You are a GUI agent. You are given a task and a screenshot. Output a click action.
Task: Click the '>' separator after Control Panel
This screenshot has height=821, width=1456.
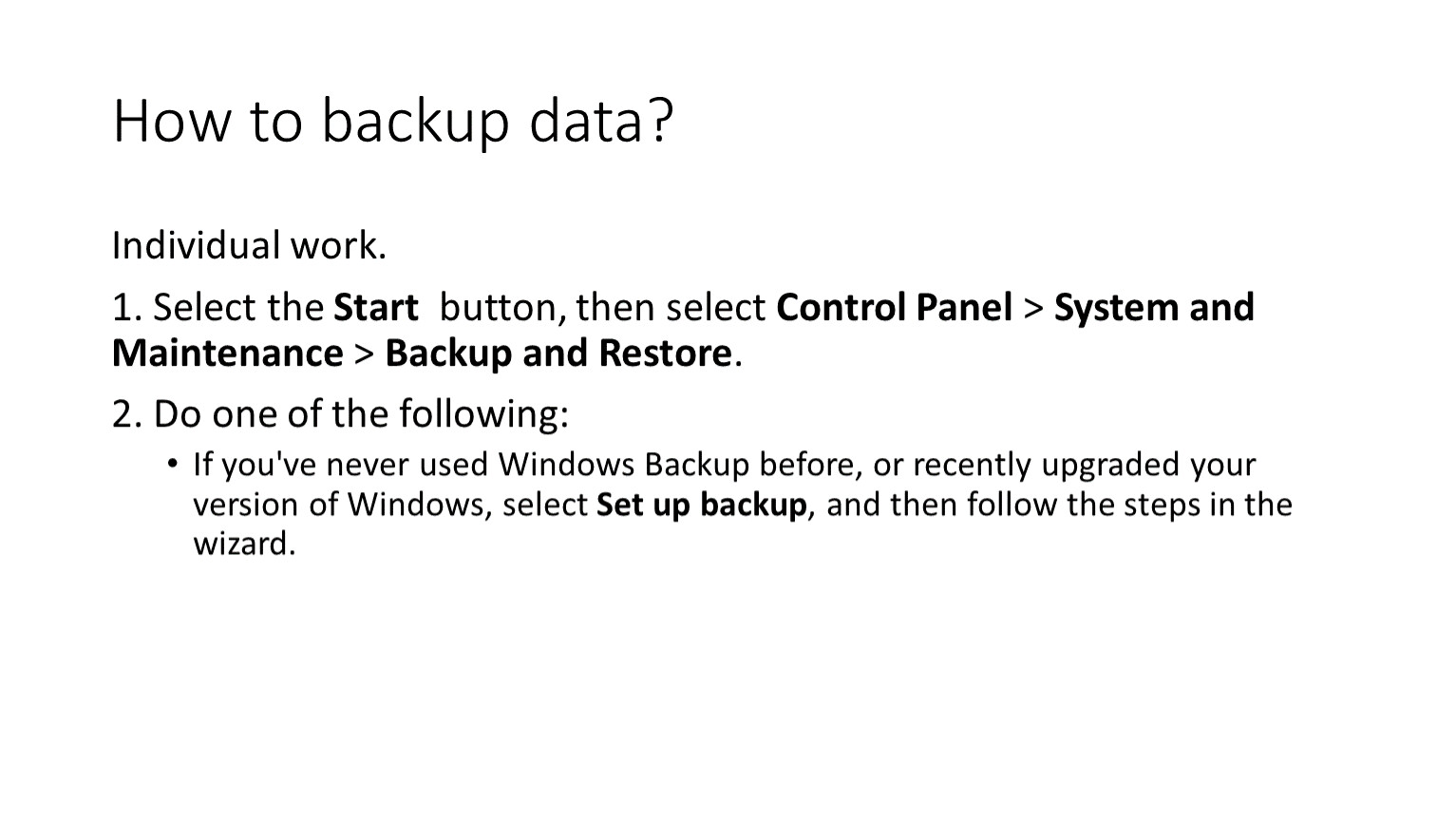(1033, 308)
